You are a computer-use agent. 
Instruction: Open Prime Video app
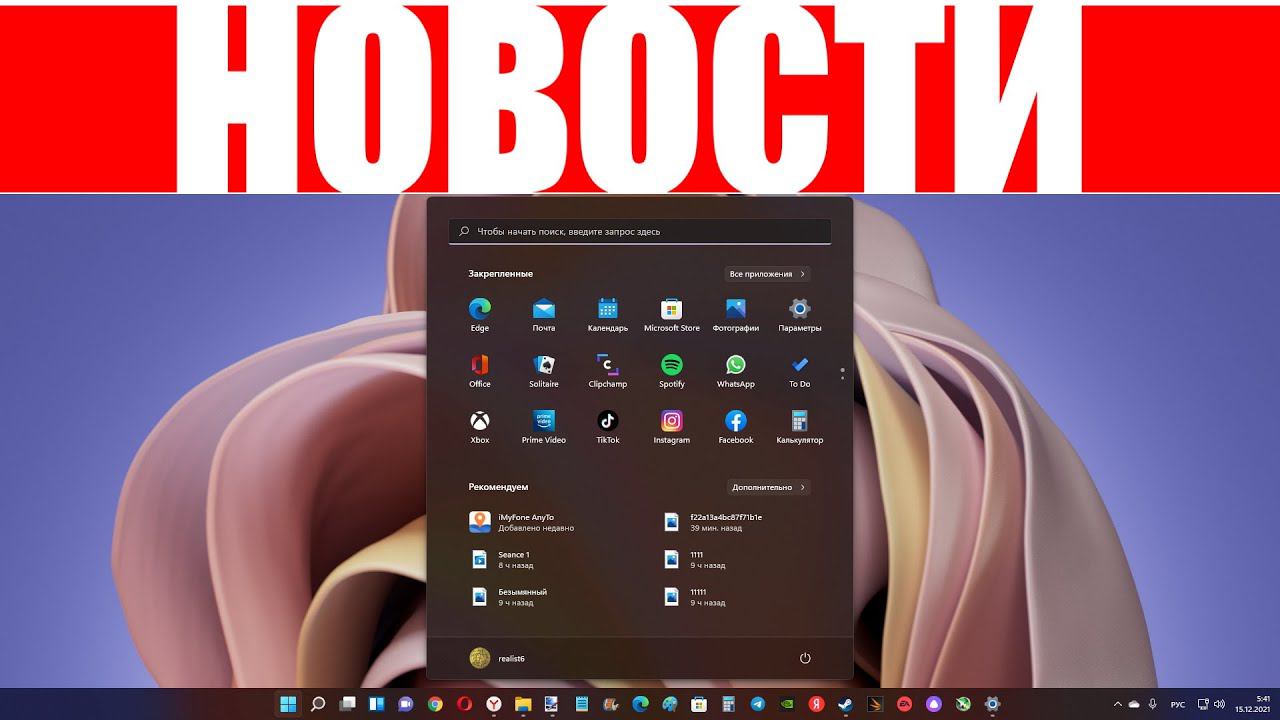point(544,426)
